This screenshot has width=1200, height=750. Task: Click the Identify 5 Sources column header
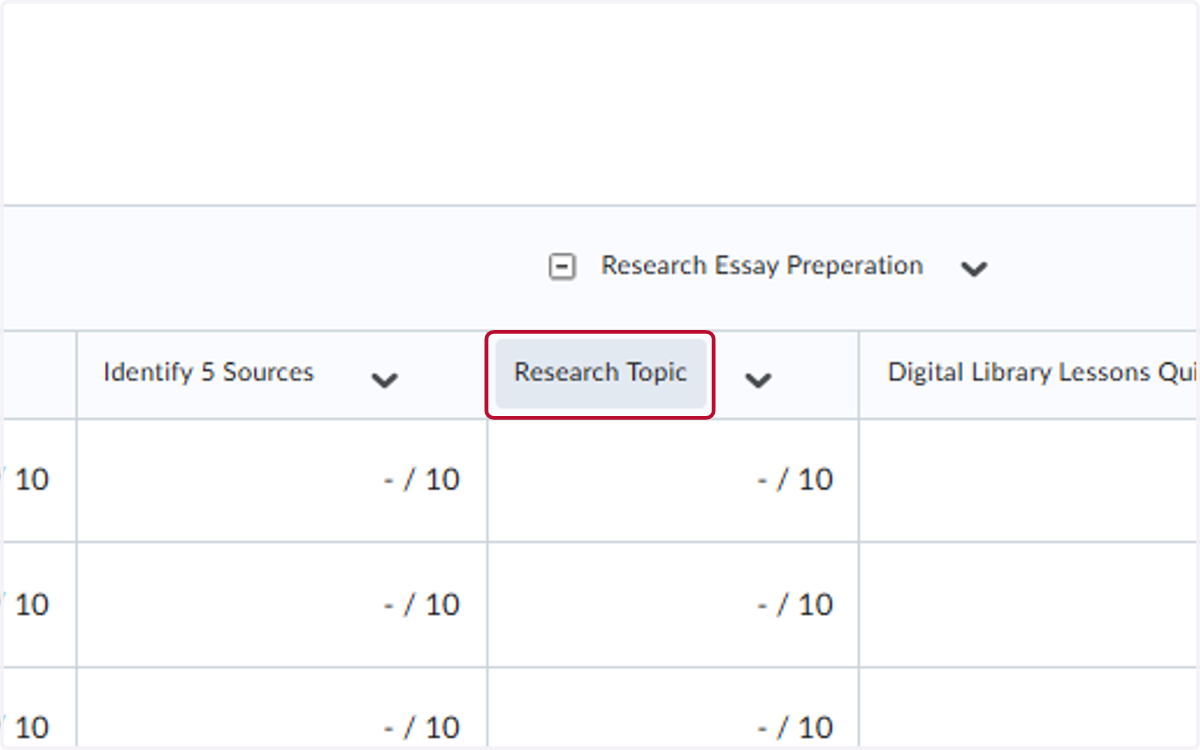pyautogui.click(x=208, y=373)
